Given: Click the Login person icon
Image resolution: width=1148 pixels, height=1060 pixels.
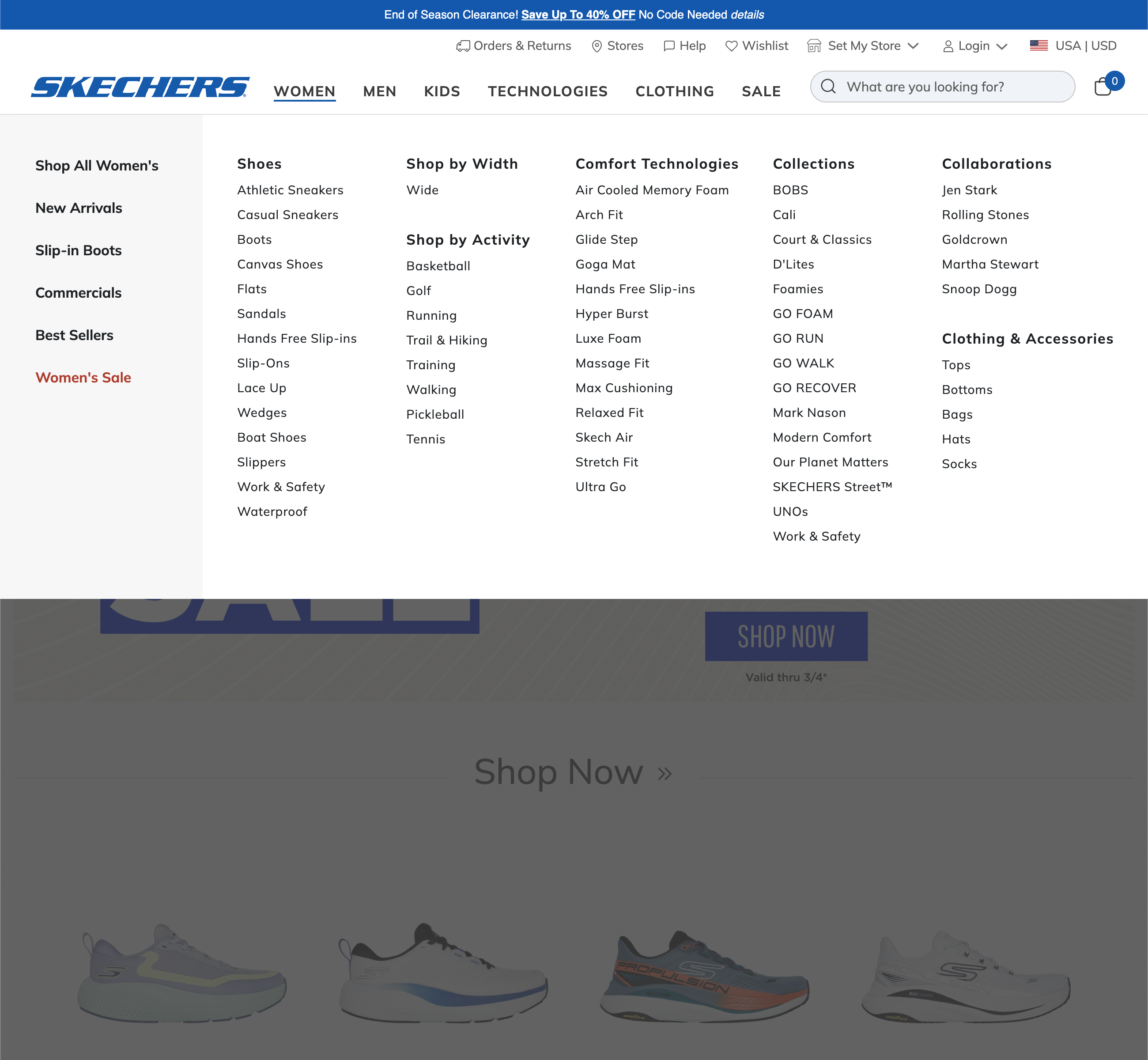Looking at the screenshot, I should tap(949, 45).
